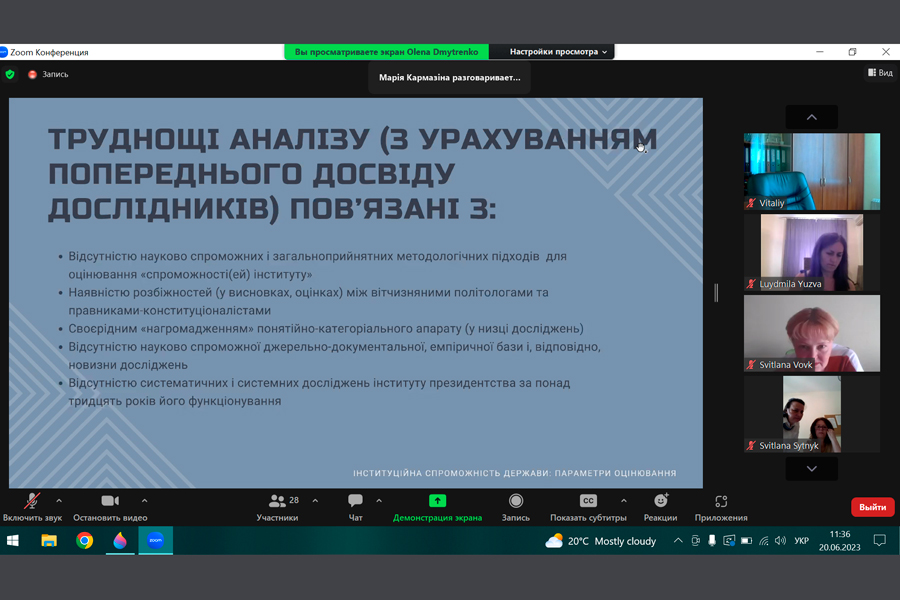This screenshot has width=900, height=600.
Task: Open clock showing 11:36 20.06.2023
Action: pyautogui.click(x=840, y=541)
